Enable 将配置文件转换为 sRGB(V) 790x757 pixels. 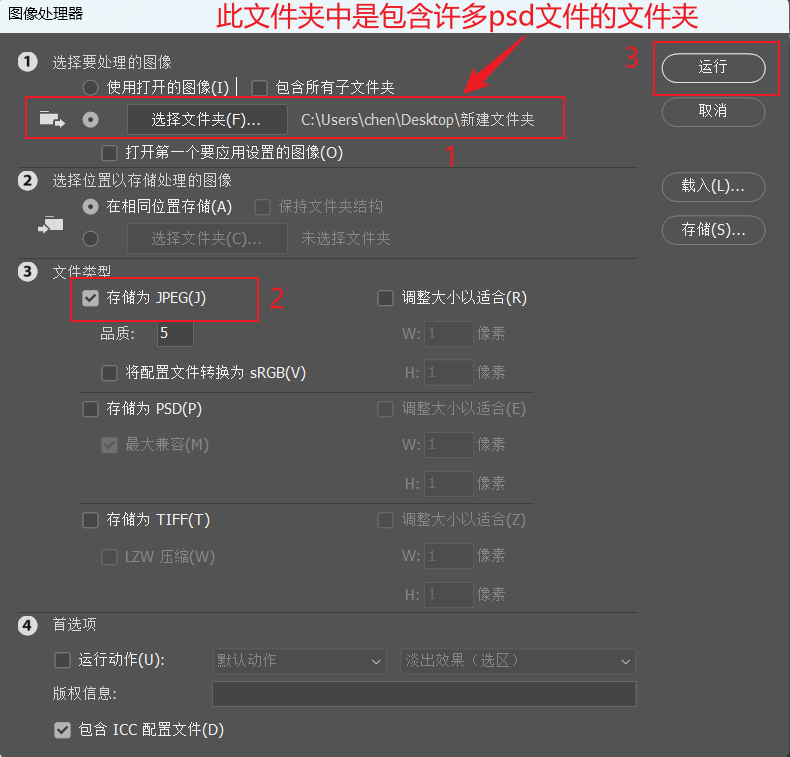[109, 373]
